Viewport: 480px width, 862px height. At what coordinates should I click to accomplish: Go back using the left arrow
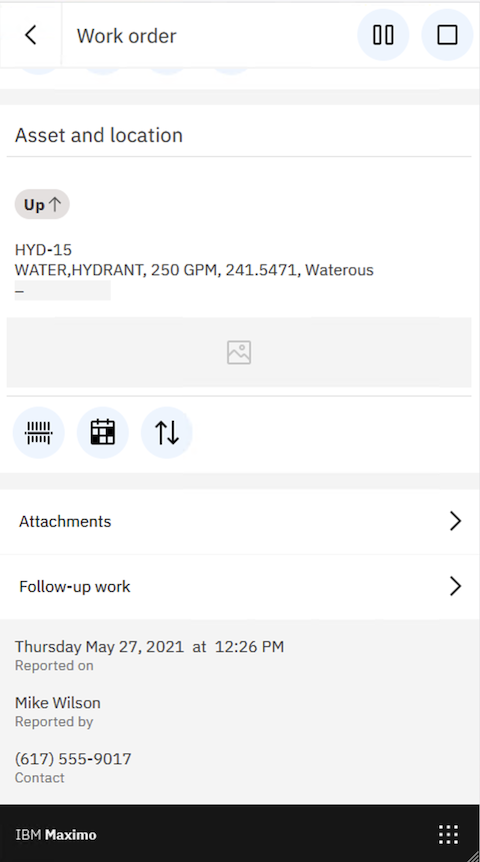coord(31,35)
